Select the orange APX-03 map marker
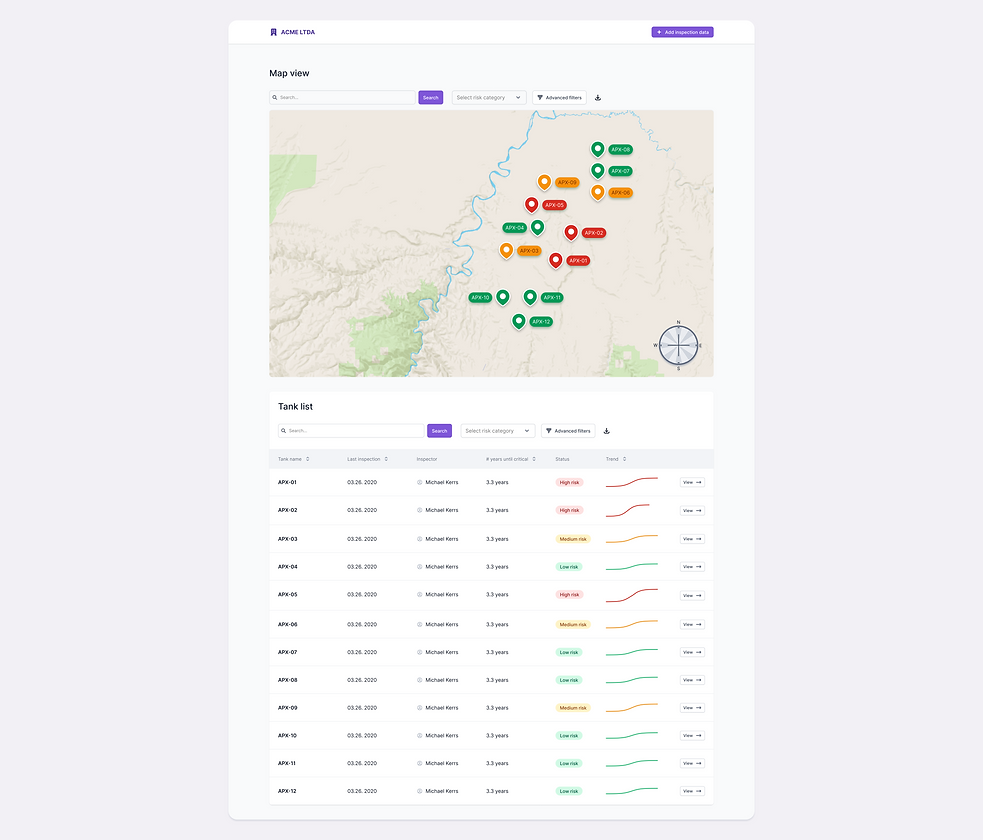This screenshot has height=840, width=983. coord(507,250)
